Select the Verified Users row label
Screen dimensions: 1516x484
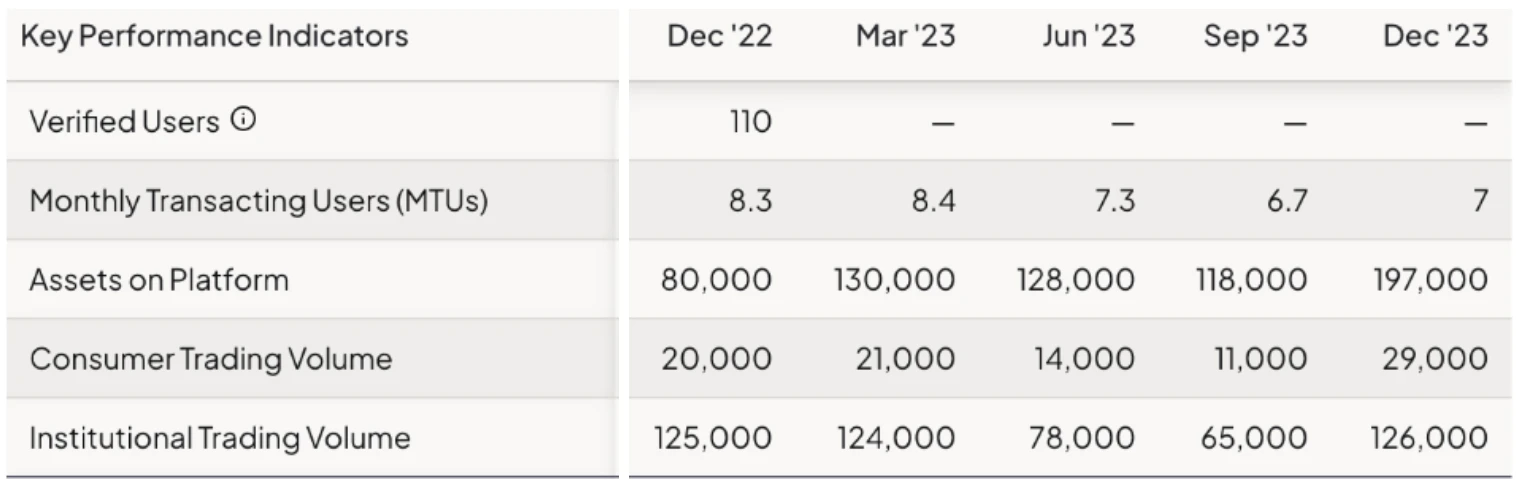(x=124, y=122)
